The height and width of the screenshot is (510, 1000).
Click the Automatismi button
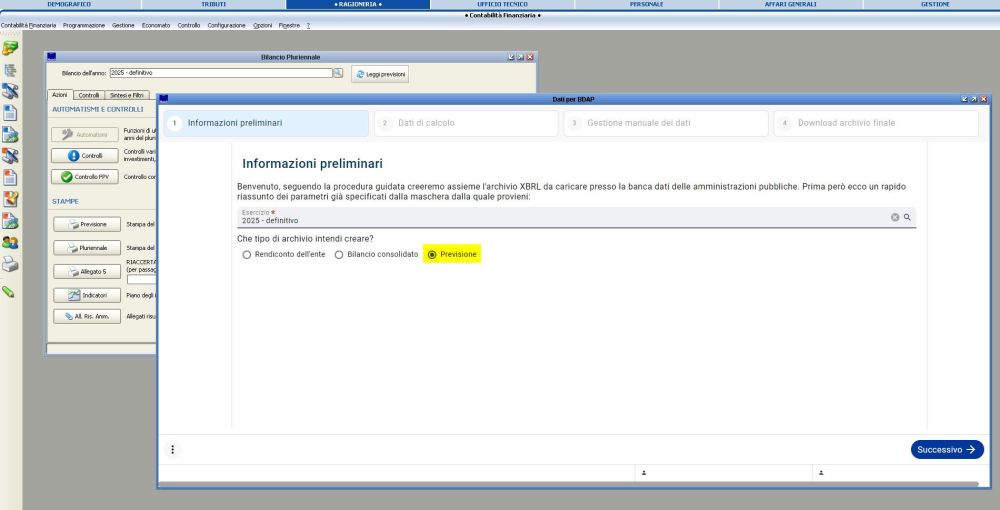click(x=85, y=135)
